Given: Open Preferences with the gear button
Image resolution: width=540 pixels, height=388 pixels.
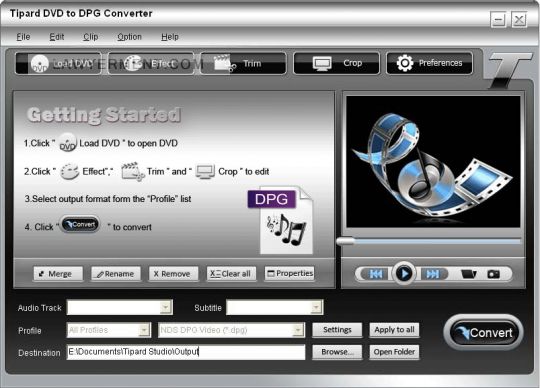Looking at the screenshot, I should click(429, 63).
